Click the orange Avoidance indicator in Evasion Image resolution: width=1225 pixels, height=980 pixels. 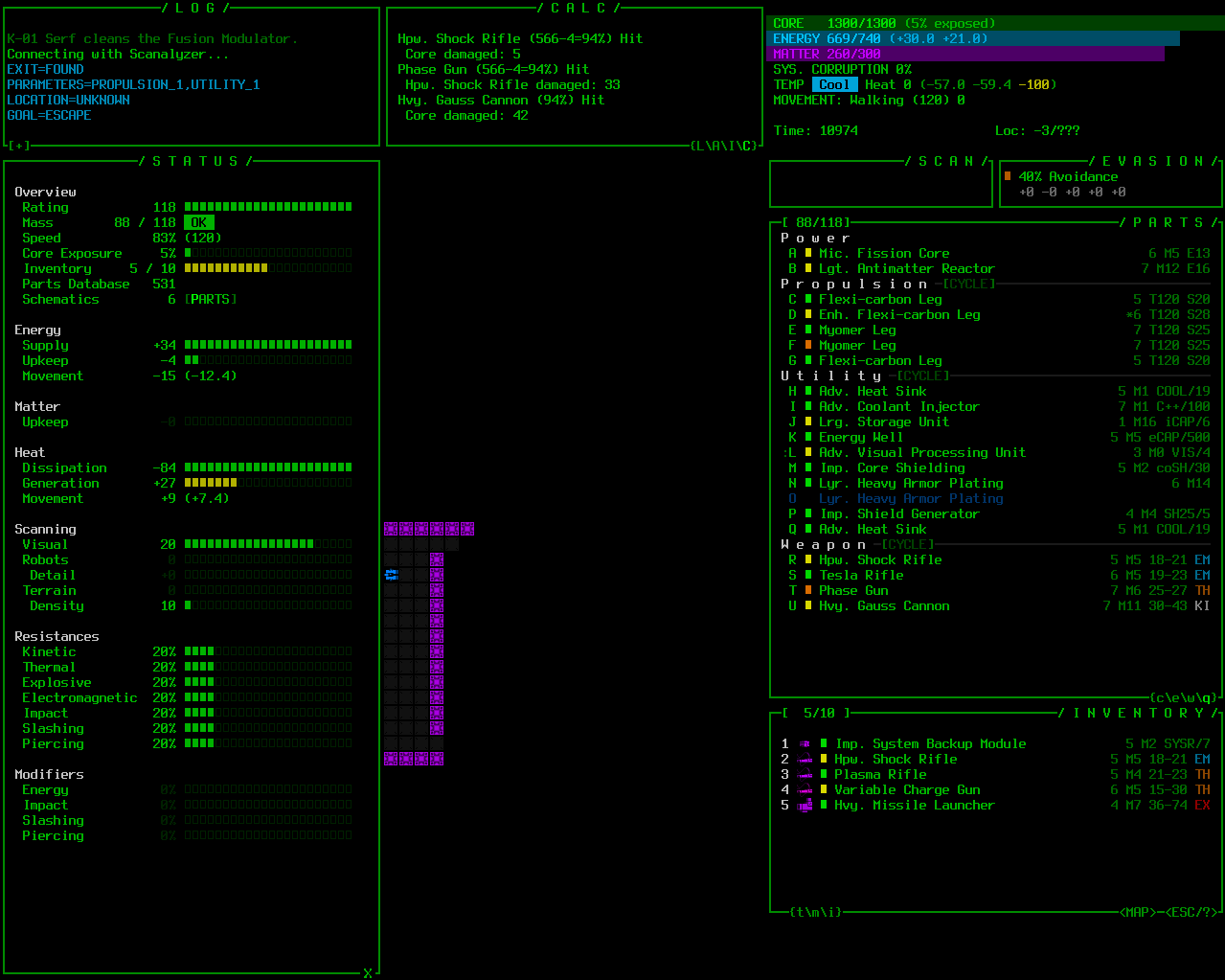pyautogui.click(x=1008, y=176)
